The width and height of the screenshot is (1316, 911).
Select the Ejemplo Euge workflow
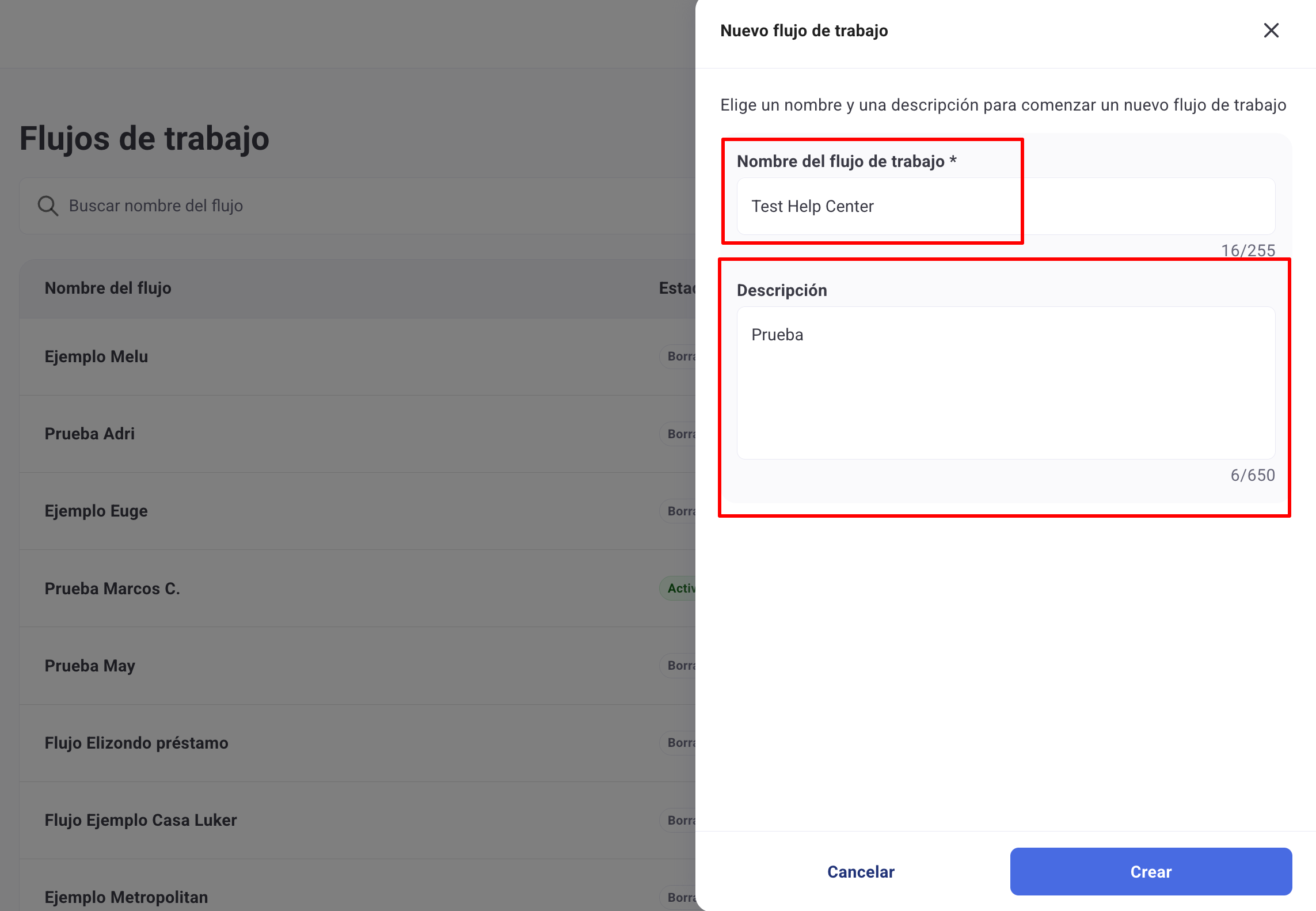tap(96, 511)
